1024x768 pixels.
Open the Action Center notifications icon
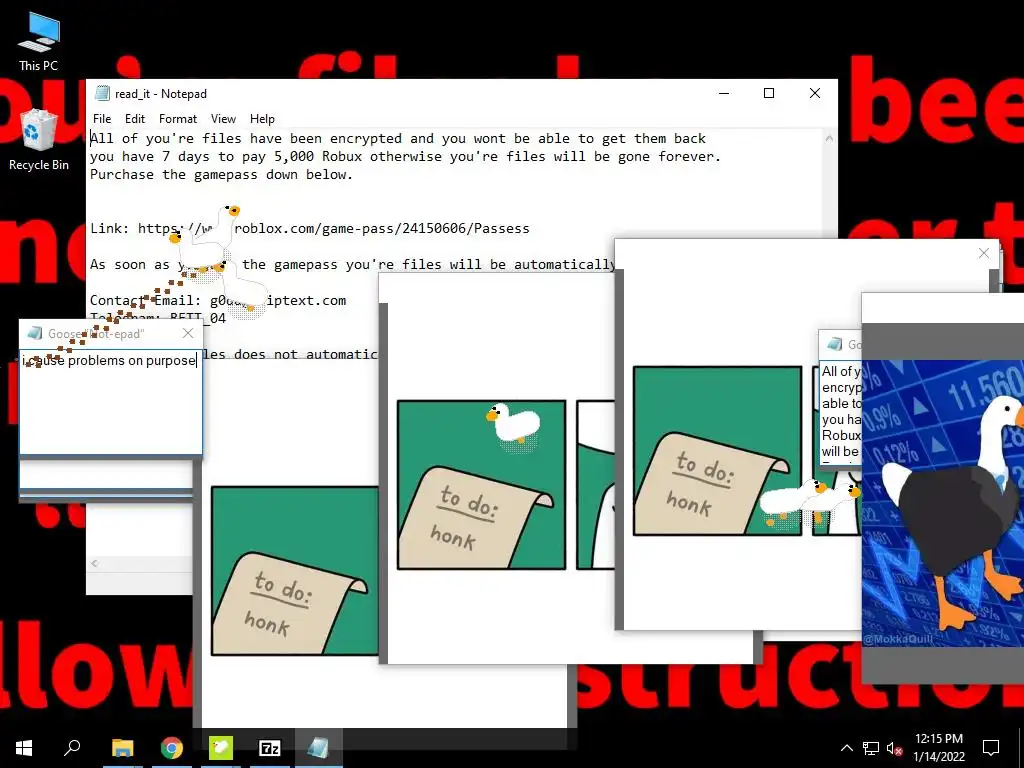point(991,748)
